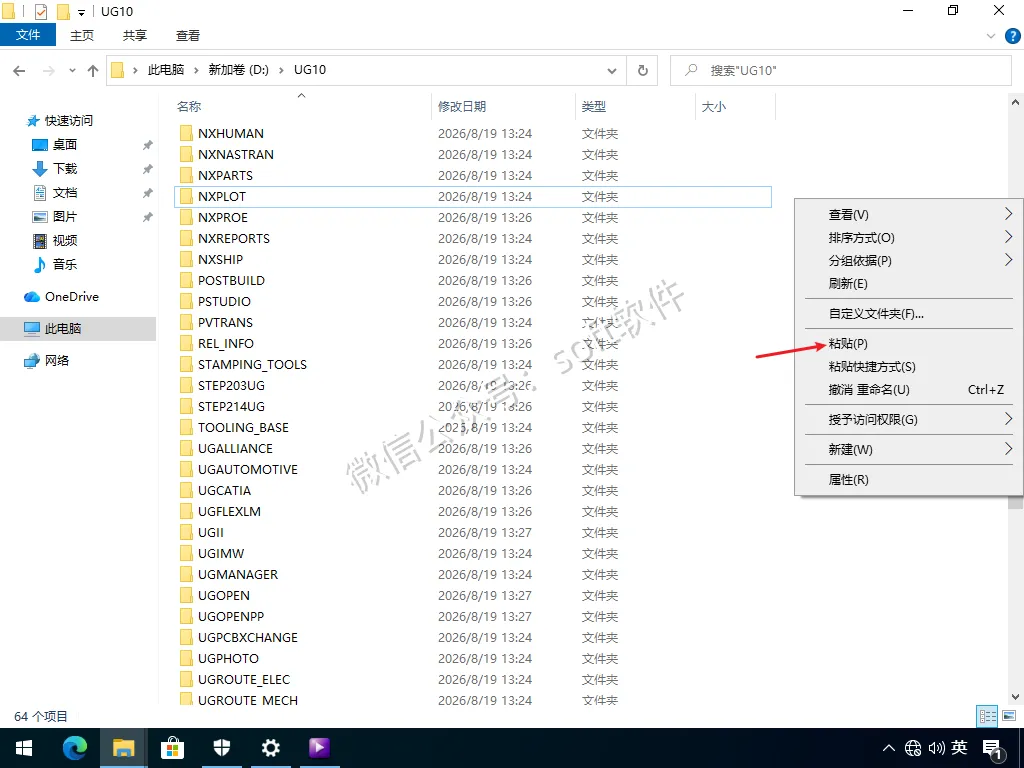Open 图片 in the navigation pane
This screenshot has height=768, width=1024.
[65, 216]
